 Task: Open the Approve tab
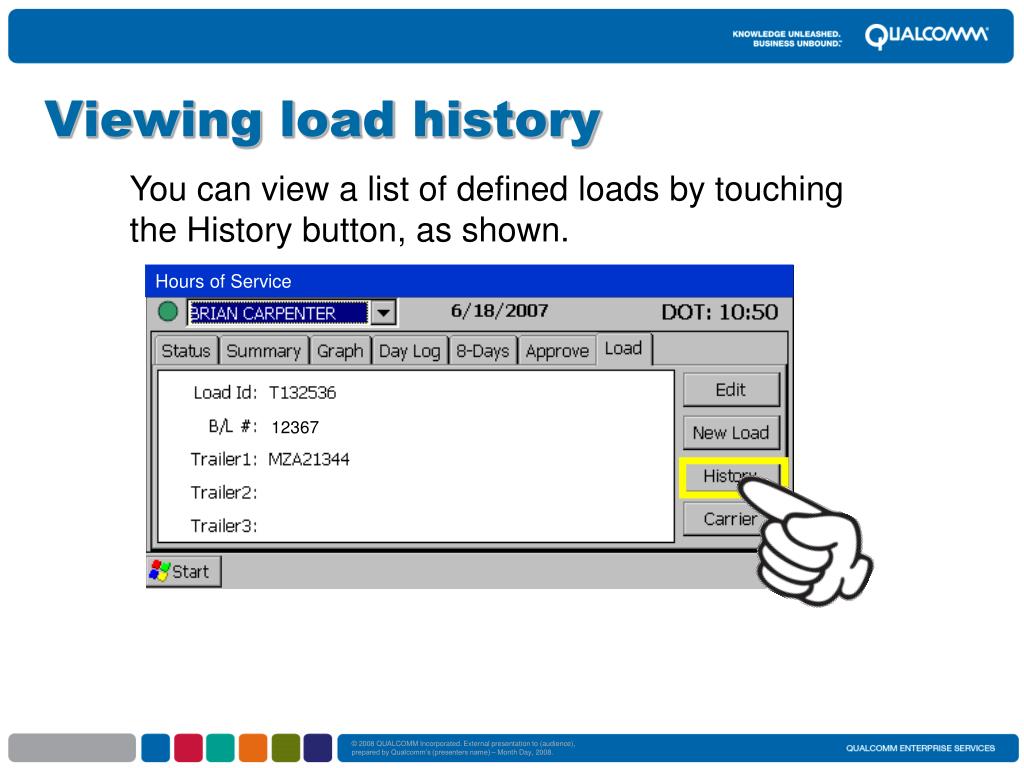point(557,351)
